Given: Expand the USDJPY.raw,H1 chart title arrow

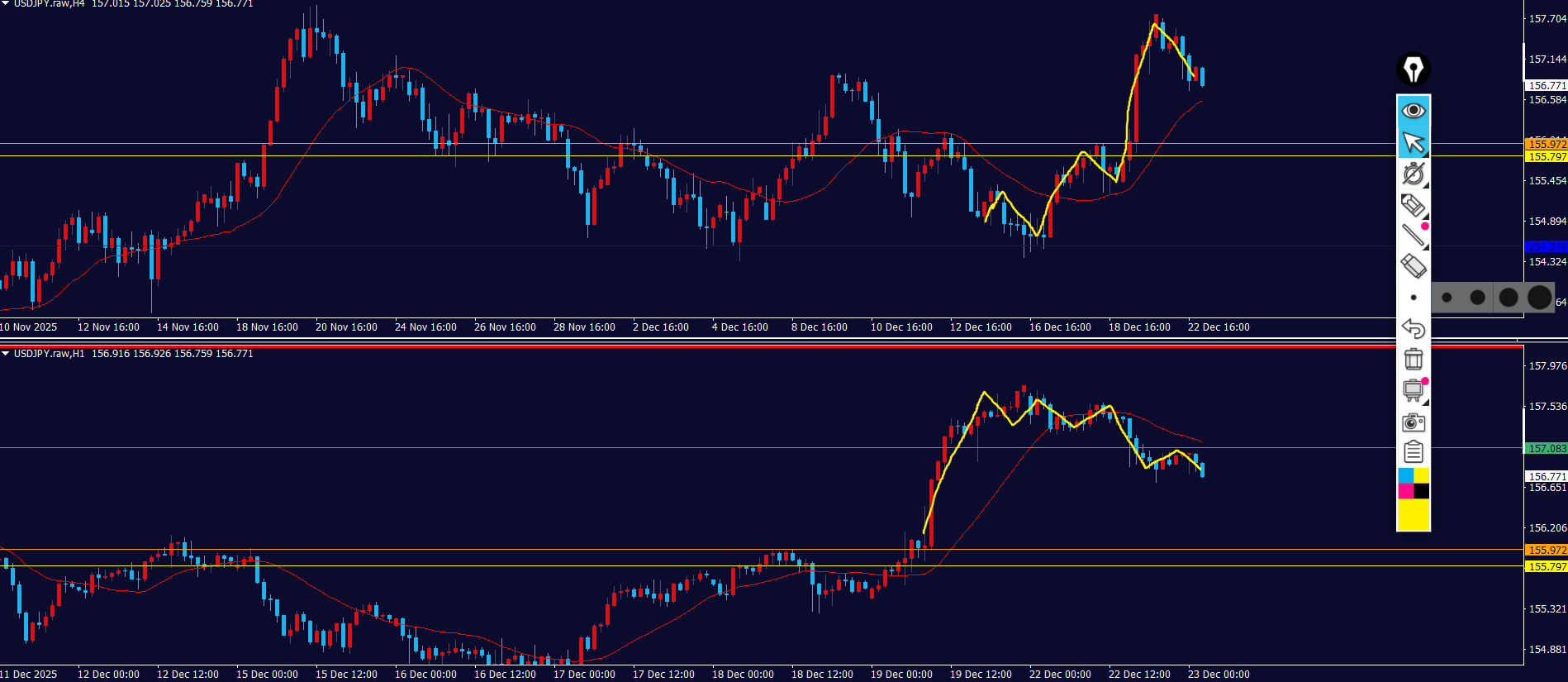Looking at the screenshot, I should click(x=6, y=354).
